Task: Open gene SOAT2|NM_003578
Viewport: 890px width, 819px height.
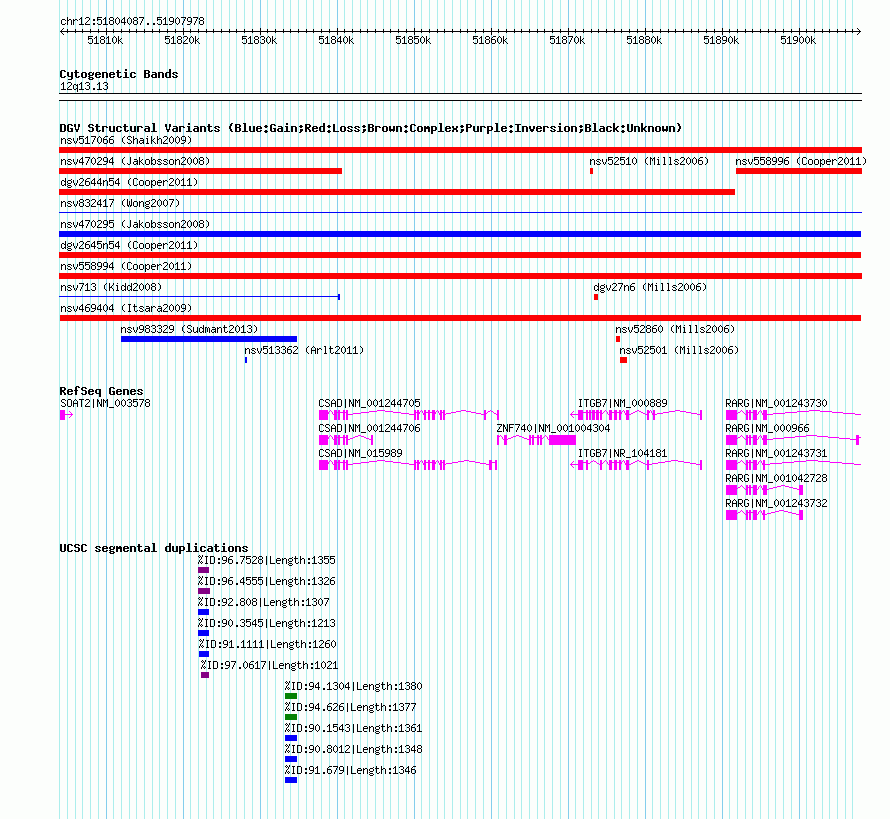Action: click(x=66, y=415)
